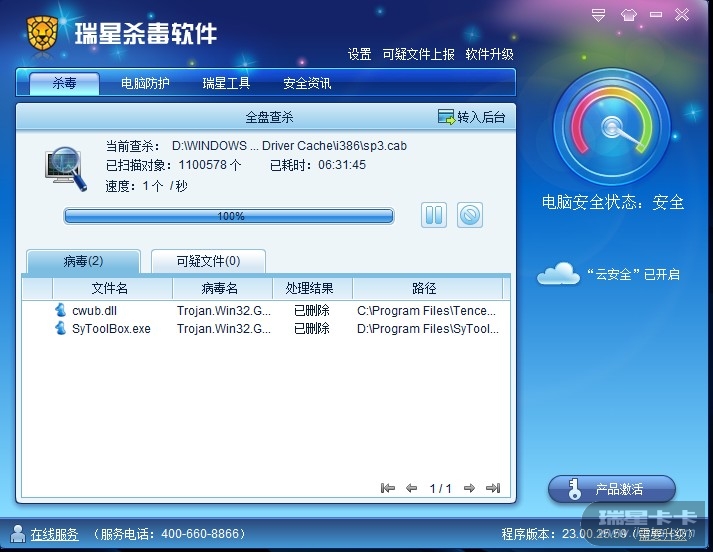This screenshot has height=552, width=713.
Task: Switch to the 安全资讯 tab
Action: pyautogui.click(x=307, y=83)
